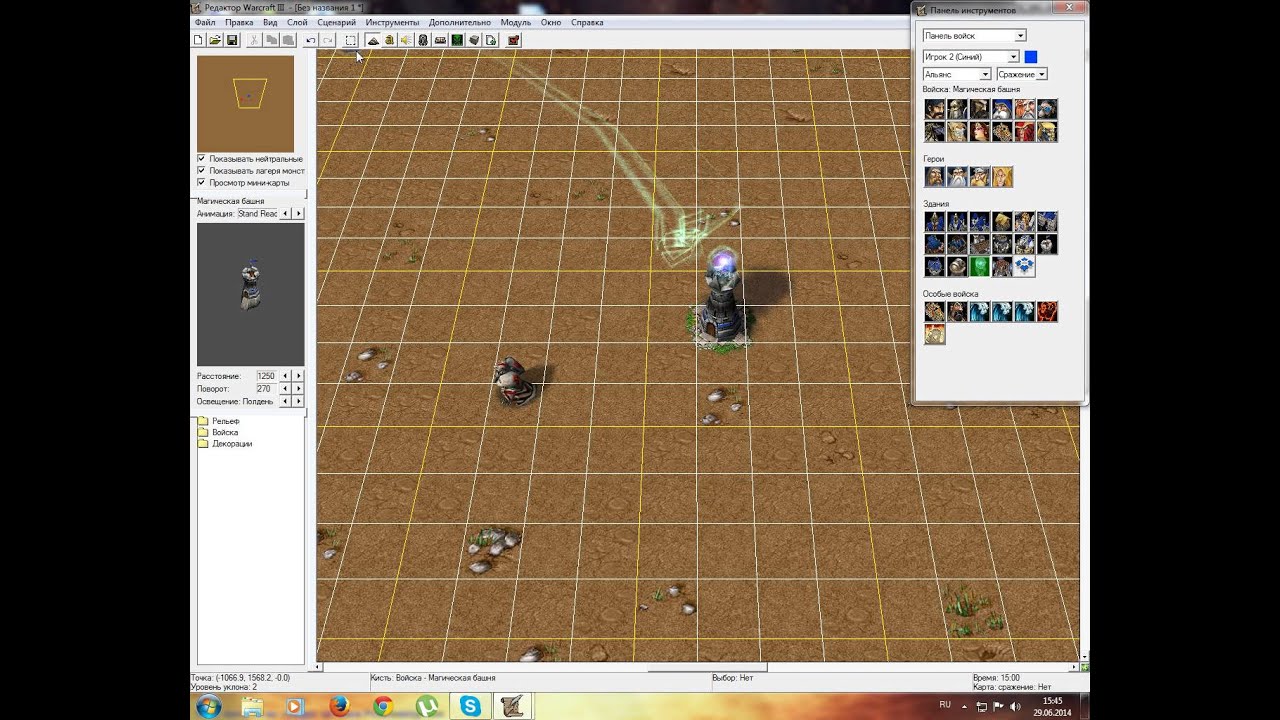The height and width of the screenshot is (720, 1280).
Task: Choose the Archmage hero icon
Action: [x=957, y=177]
